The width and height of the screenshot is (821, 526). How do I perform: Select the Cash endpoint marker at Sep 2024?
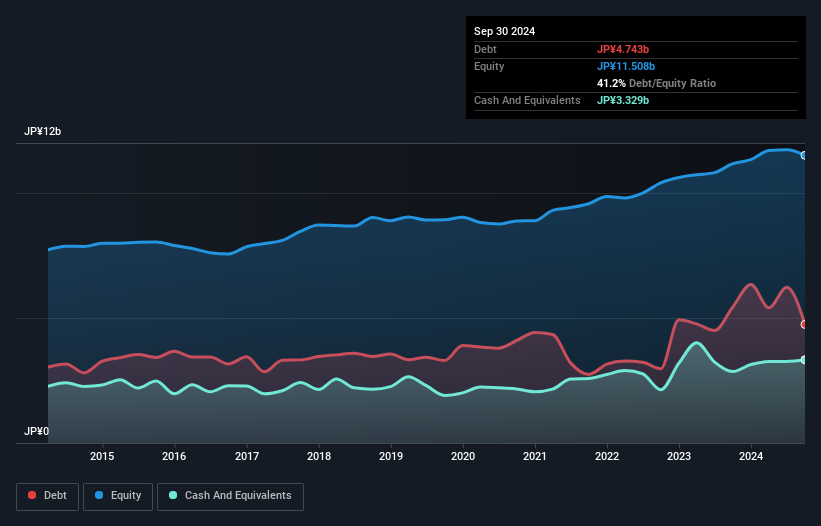pyautogui.click(x=804, y=360)
